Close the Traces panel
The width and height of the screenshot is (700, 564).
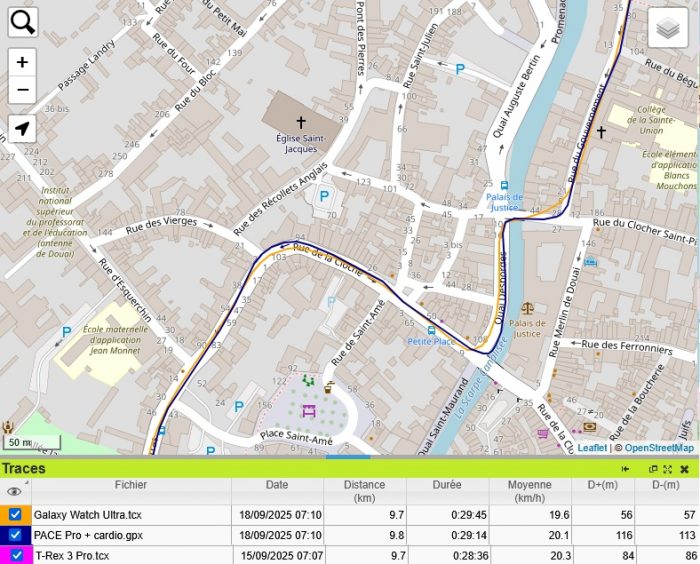click(x=684, y=469)
